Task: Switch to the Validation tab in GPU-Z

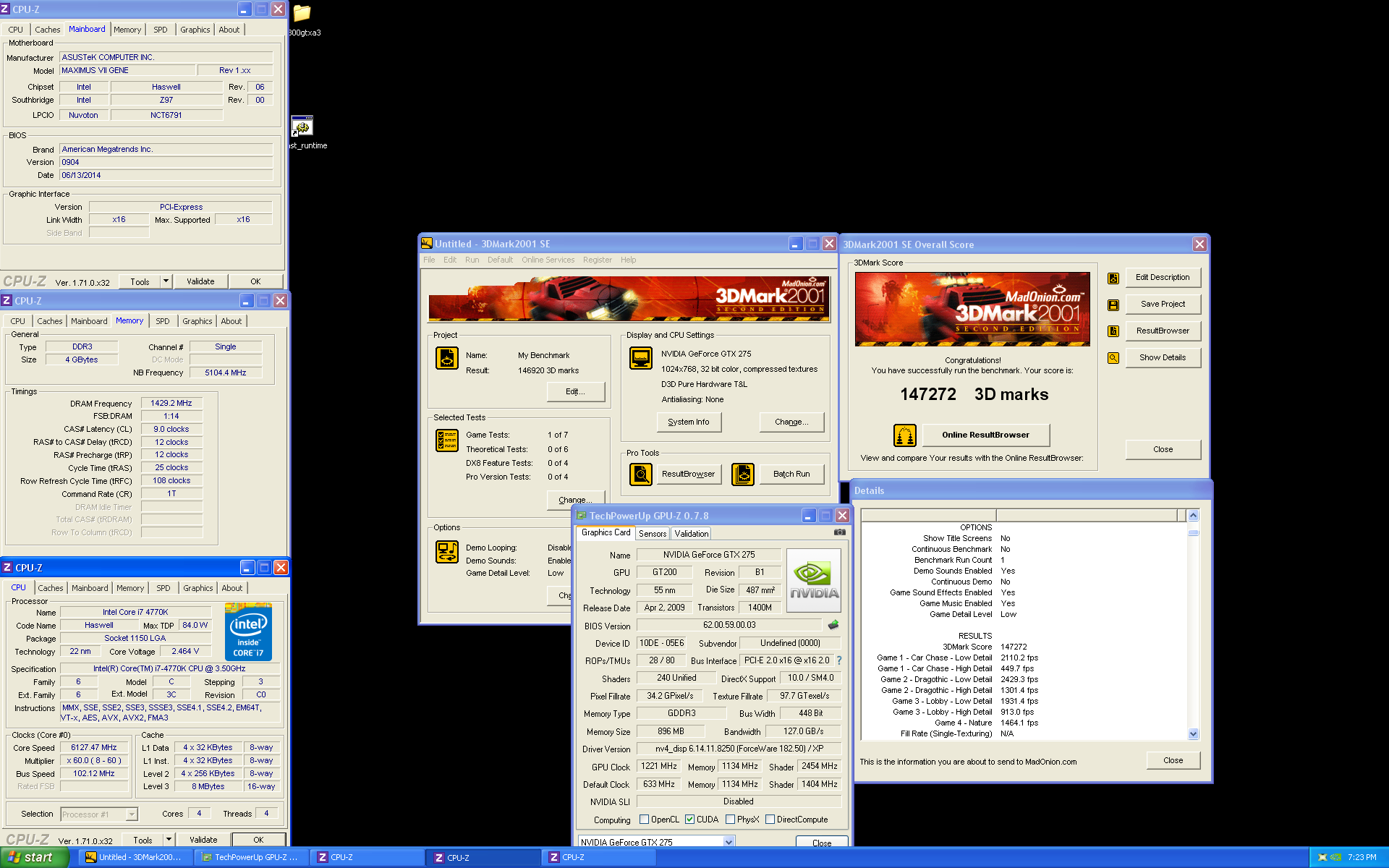Action: click(692, 534)
